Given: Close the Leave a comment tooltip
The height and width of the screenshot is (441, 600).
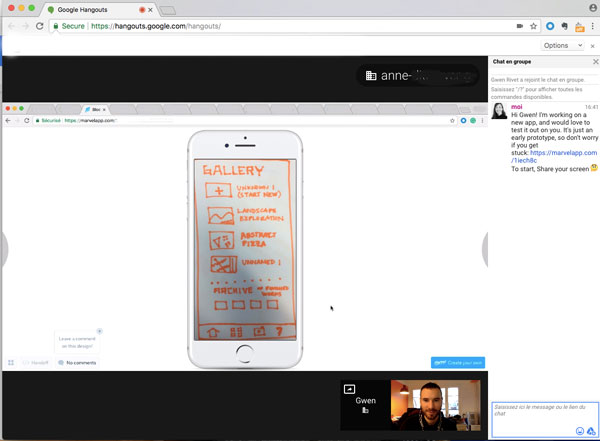Looking at the screenshot, I should coord(99,331).
